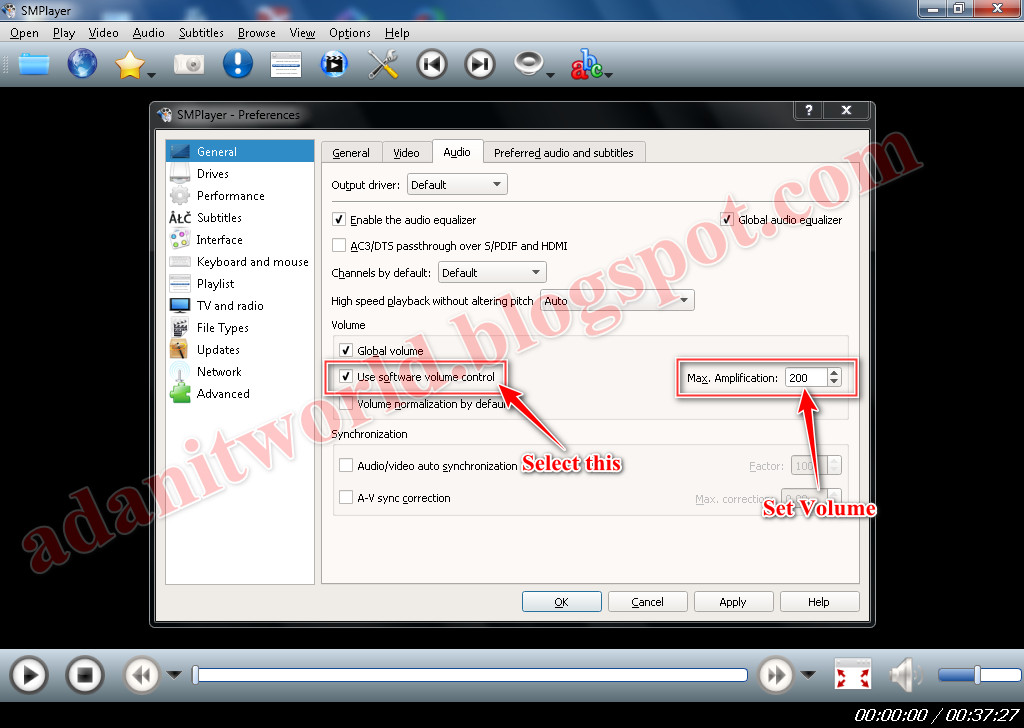This screenshot has height=728, width=1024.
Task: Open the Browse menu
Action: (x=257, y=33)
